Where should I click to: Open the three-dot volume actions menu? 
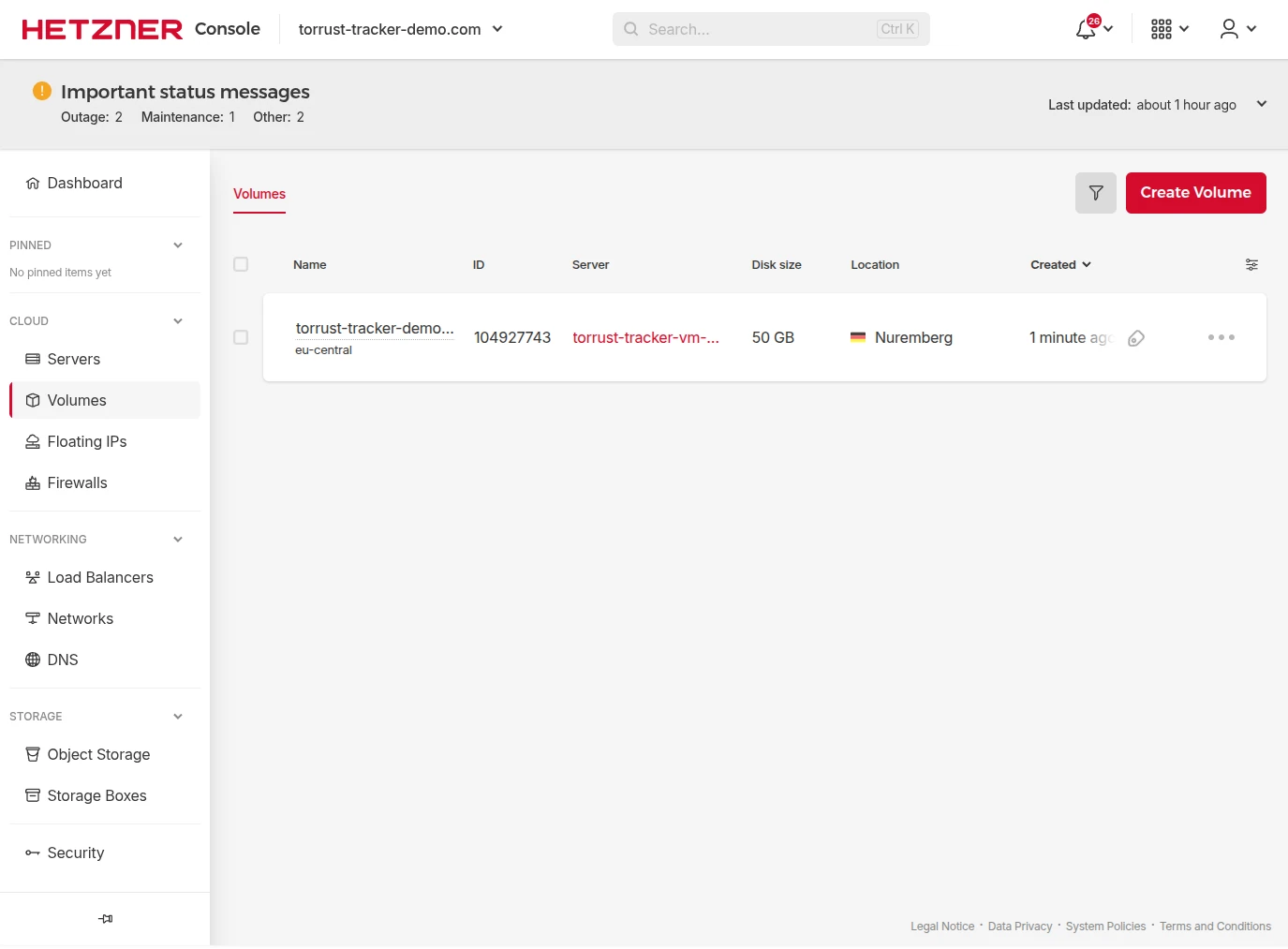tap(1221, 337)
